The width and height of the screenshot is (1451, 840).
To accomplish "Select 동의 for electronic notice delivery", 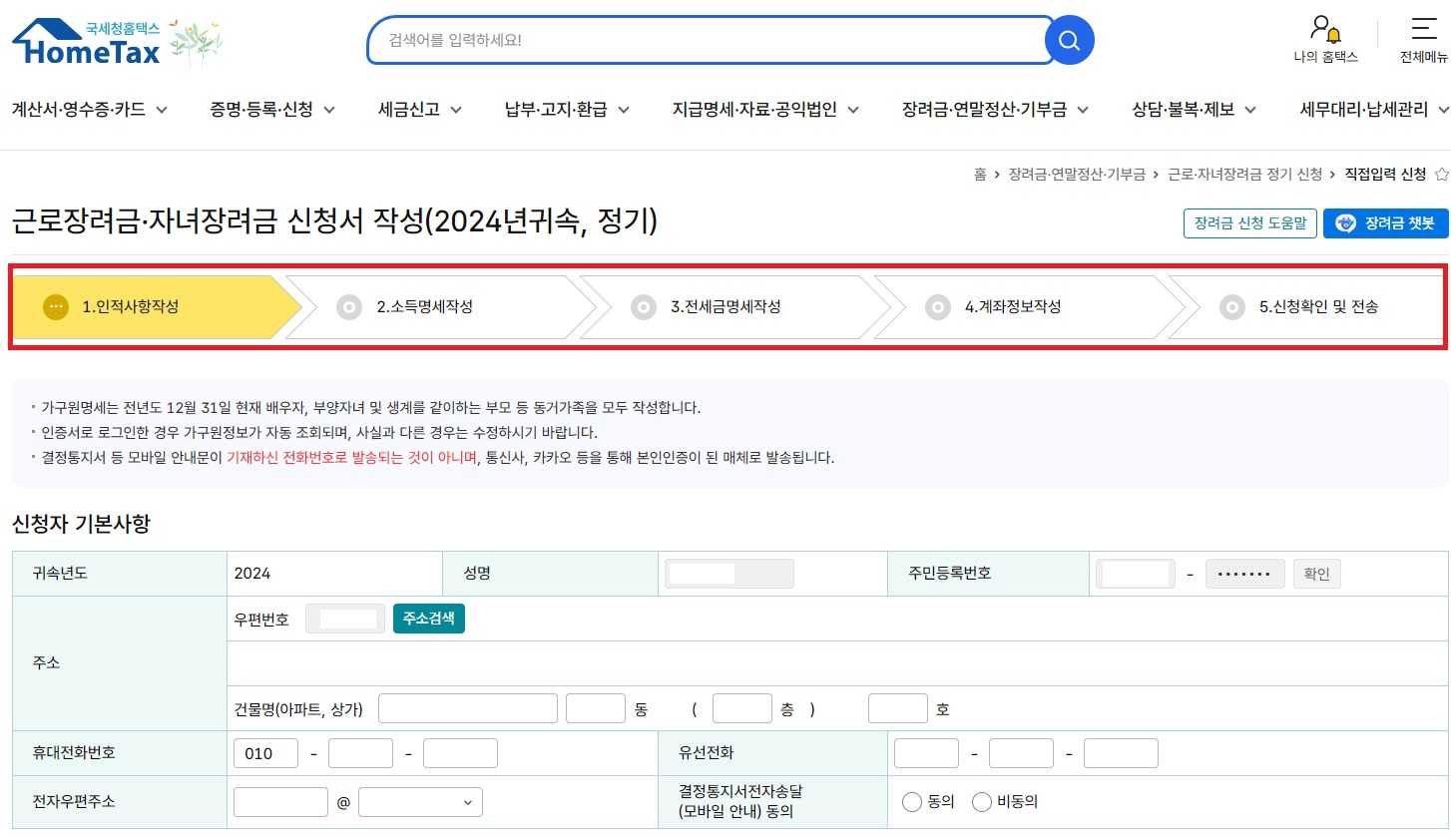I will (912, 801).
